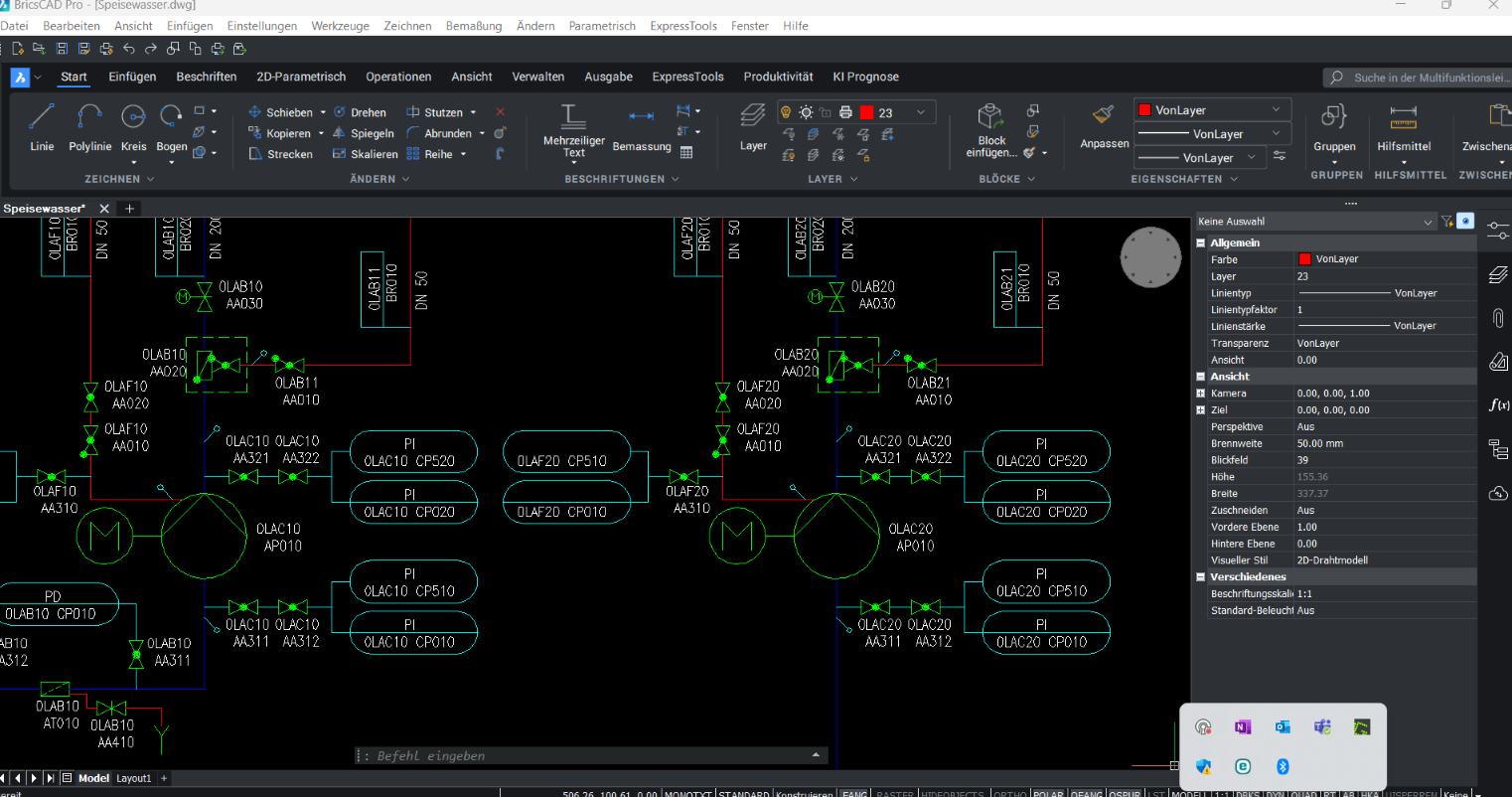This screenshot has height=797, width=1512.
Task: Collapse the Verschiedenes section
Action: [x=1201, y=576]
